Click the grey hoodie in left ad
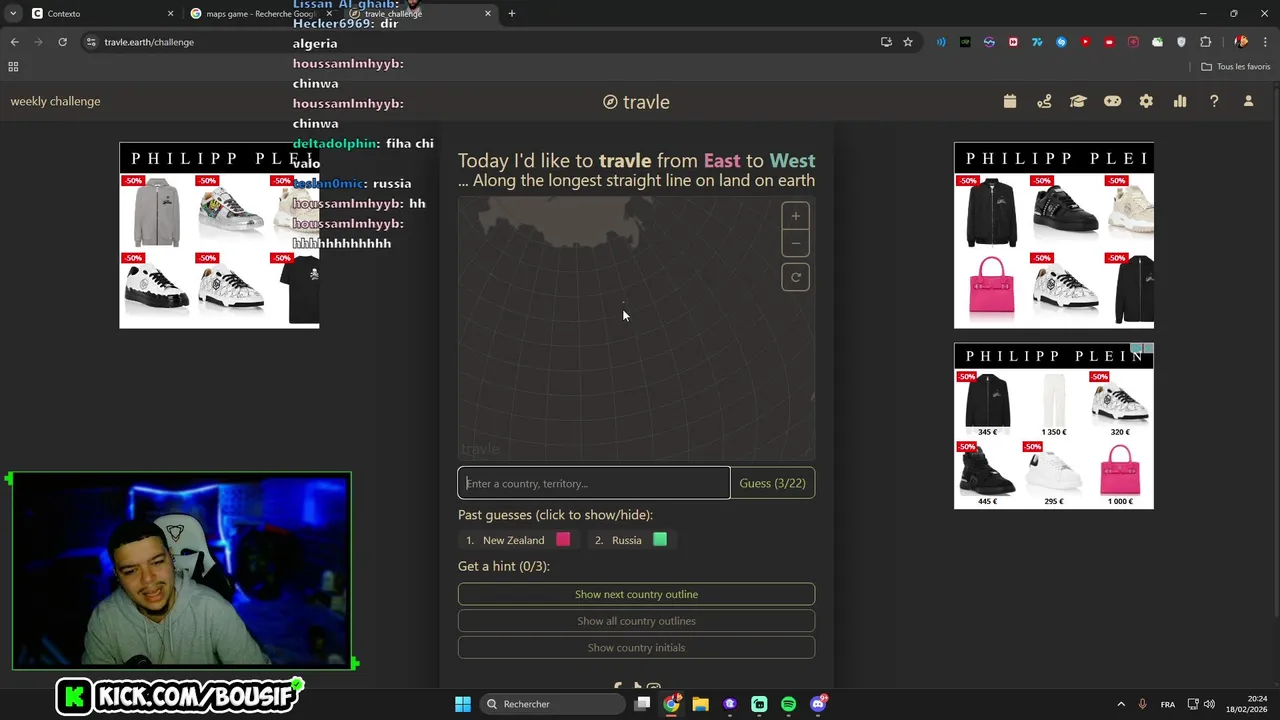 click(157, 211)
